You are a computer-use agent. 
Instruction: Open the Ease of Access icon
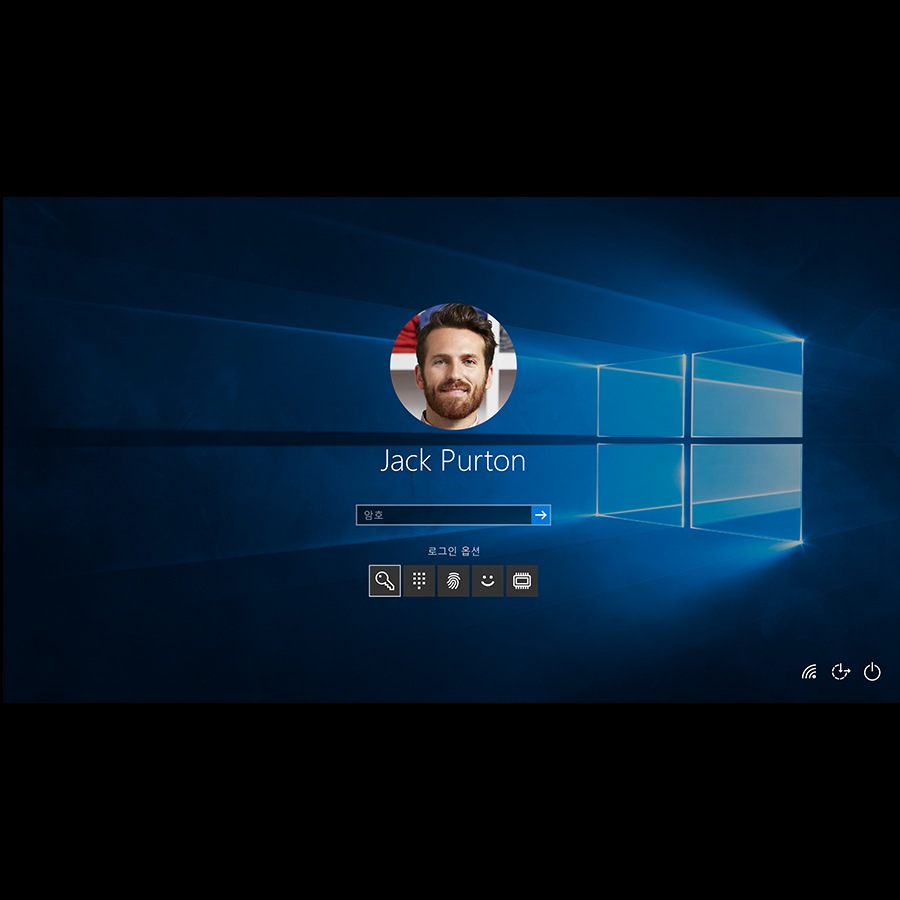coord(841,672)
